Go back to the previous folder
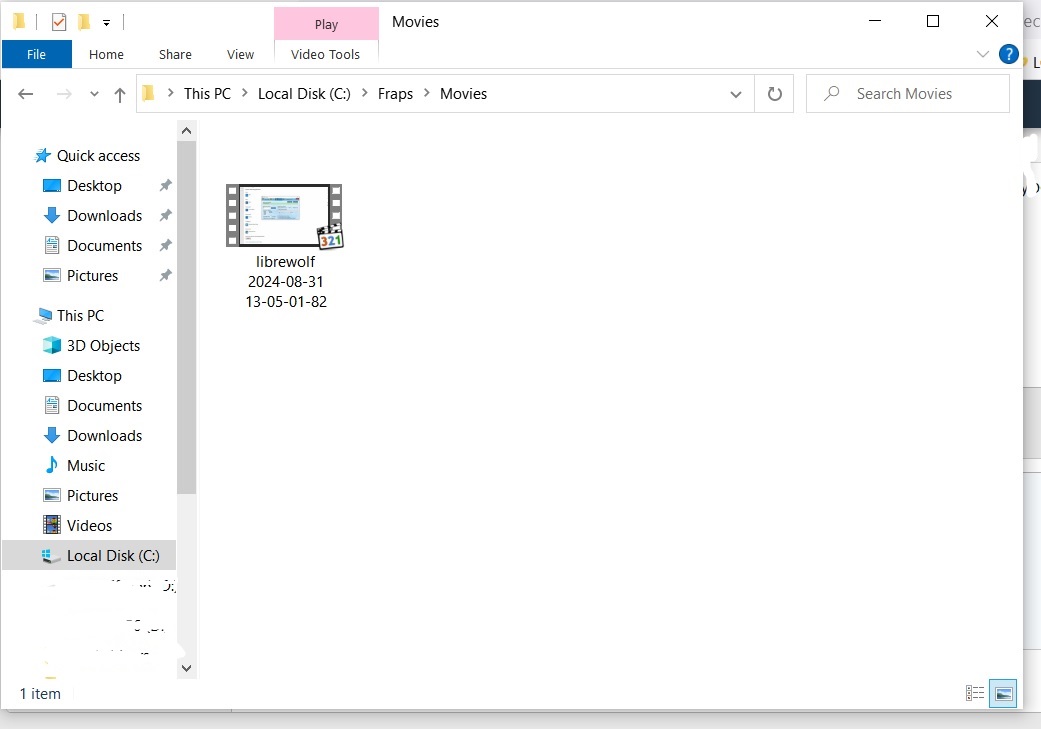 click(x=25, y=94)
